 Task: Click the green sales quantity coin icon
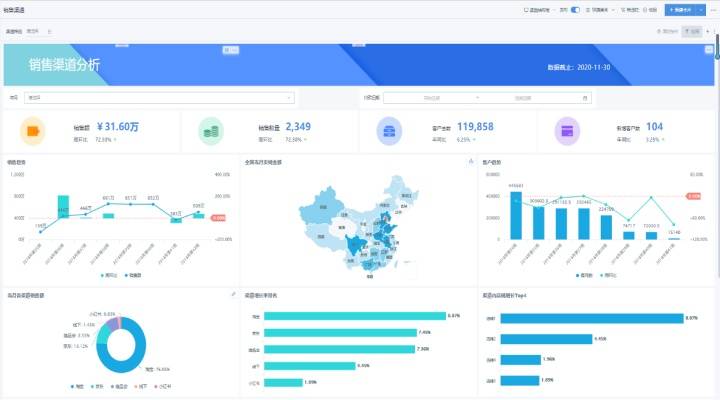point(210,131)
